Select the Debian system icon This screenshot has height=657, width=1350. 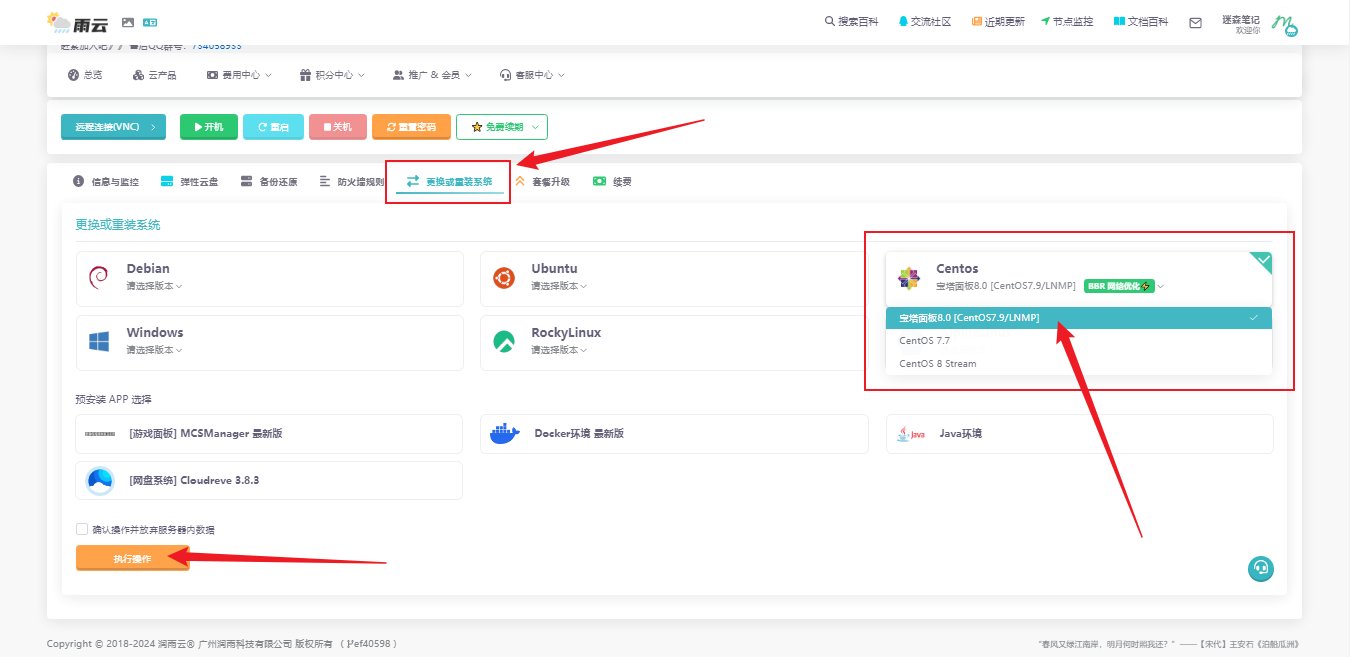coord(99,277)
